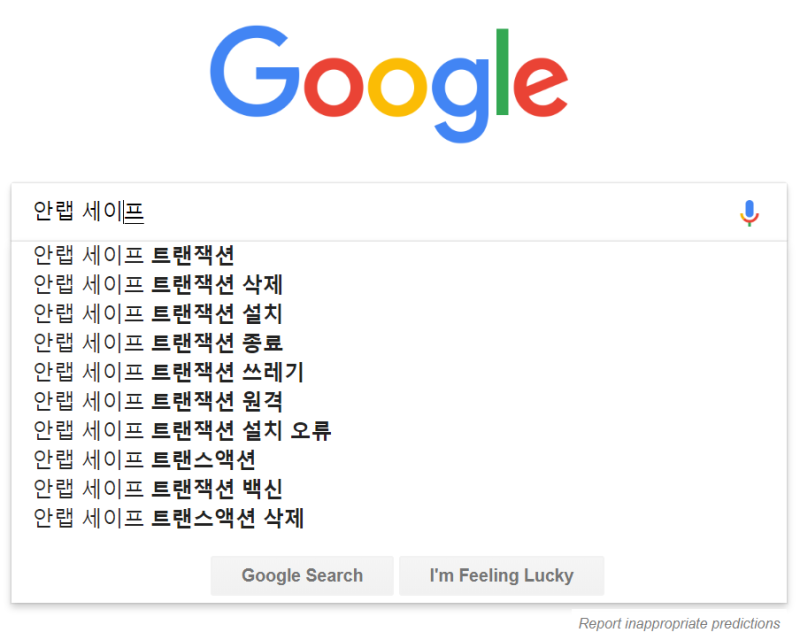
Task: Click the empty search box area left of the microphone
Action: [x=439, y=212]
